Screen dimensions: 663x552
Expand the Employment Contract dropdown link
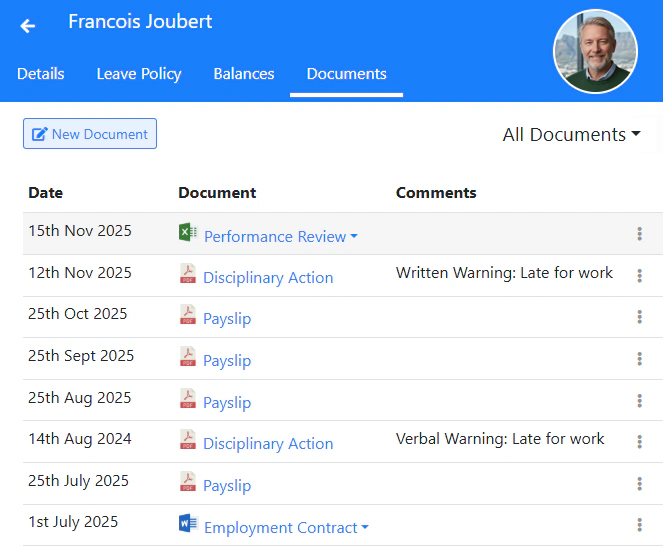tap(286, 528)
